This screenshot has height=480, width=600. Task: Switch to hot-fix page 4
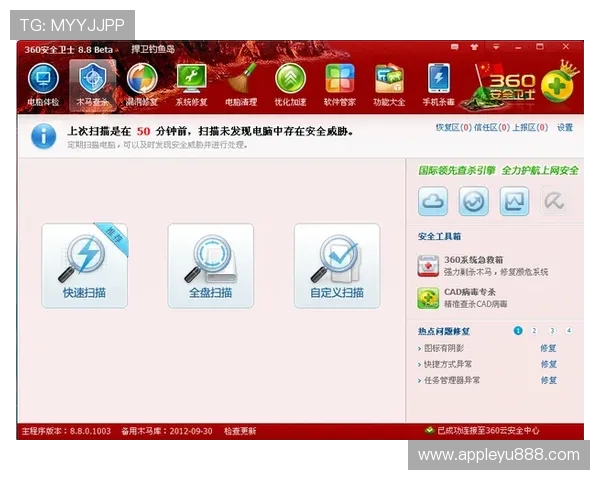pos(569,331)
